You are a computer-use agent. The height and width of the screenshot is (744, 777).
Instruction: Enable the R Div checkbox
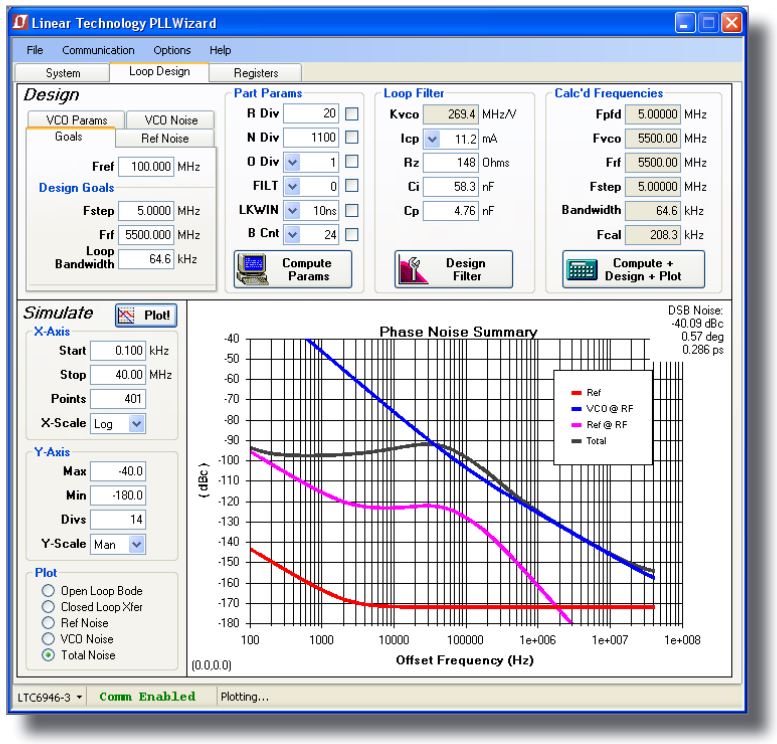[x=352, y=115]
